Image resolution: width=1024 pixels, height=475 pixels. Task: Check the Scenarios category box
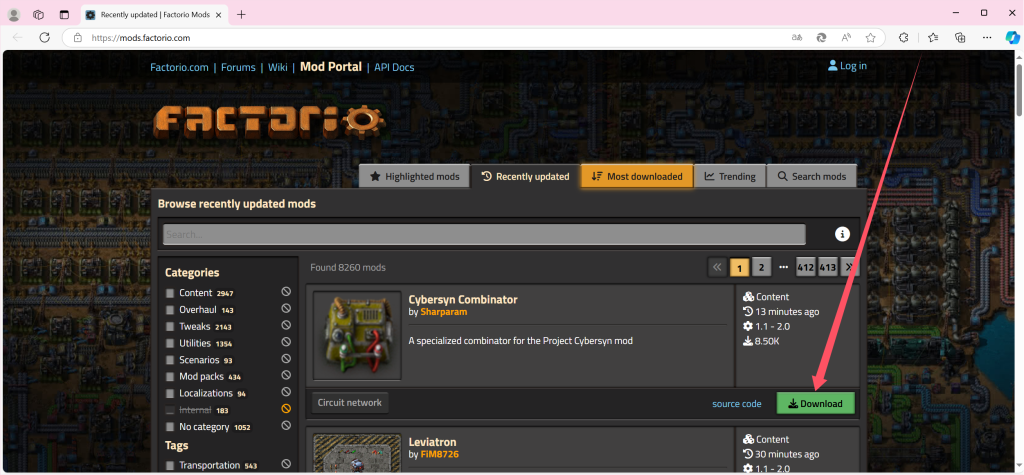(x=170, y=361)
